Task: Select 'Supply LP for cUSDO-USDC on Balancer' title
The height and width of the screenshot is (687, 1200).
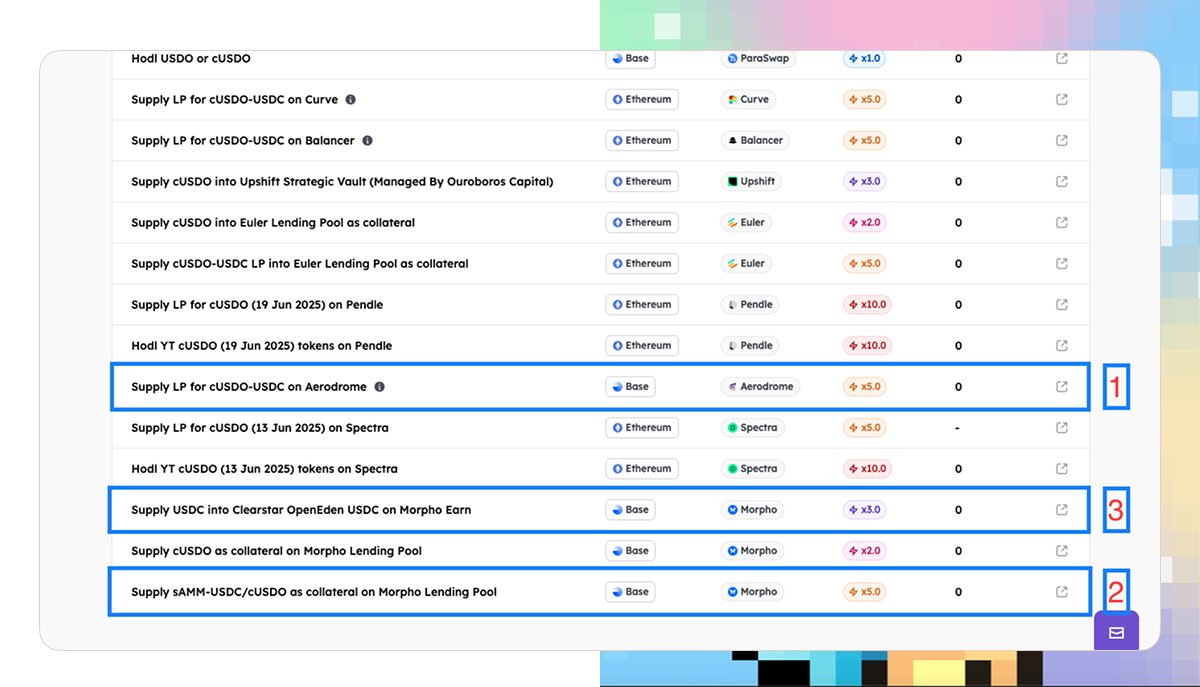Action: [x=243, y=140]
